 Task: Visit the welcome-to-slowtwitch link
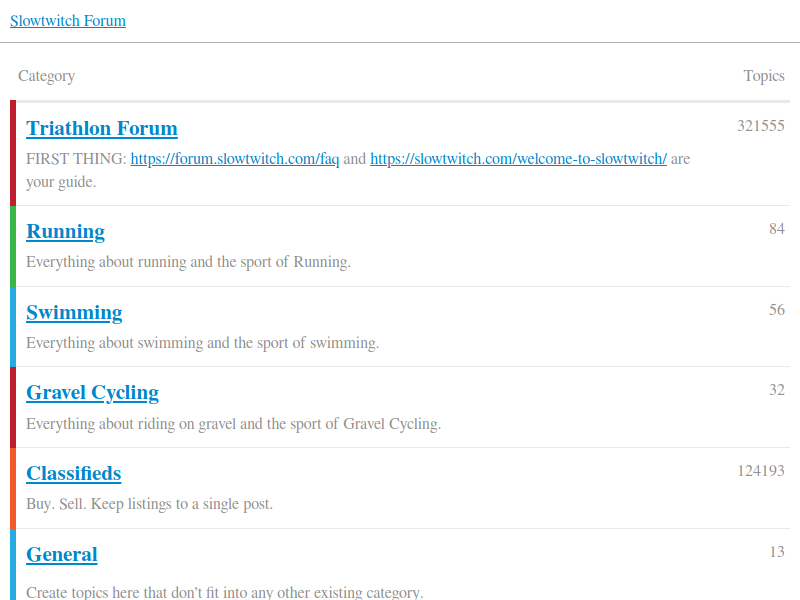point(518,159)
